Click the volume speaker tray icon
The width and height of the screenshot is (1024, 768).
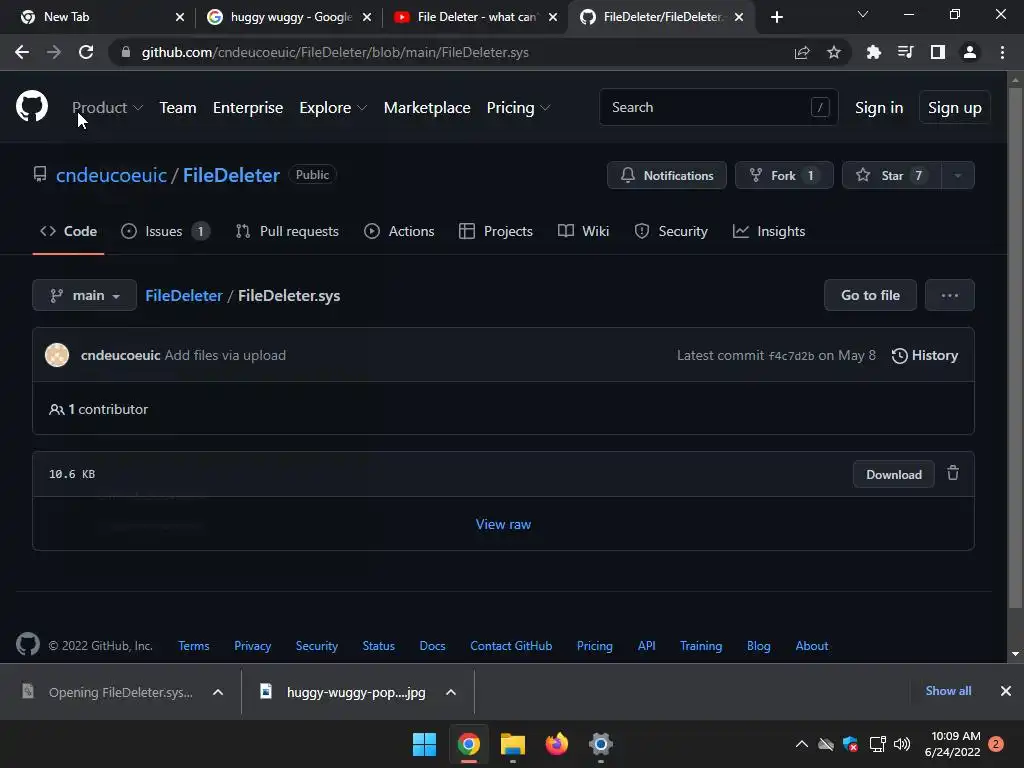click(902, 744)
